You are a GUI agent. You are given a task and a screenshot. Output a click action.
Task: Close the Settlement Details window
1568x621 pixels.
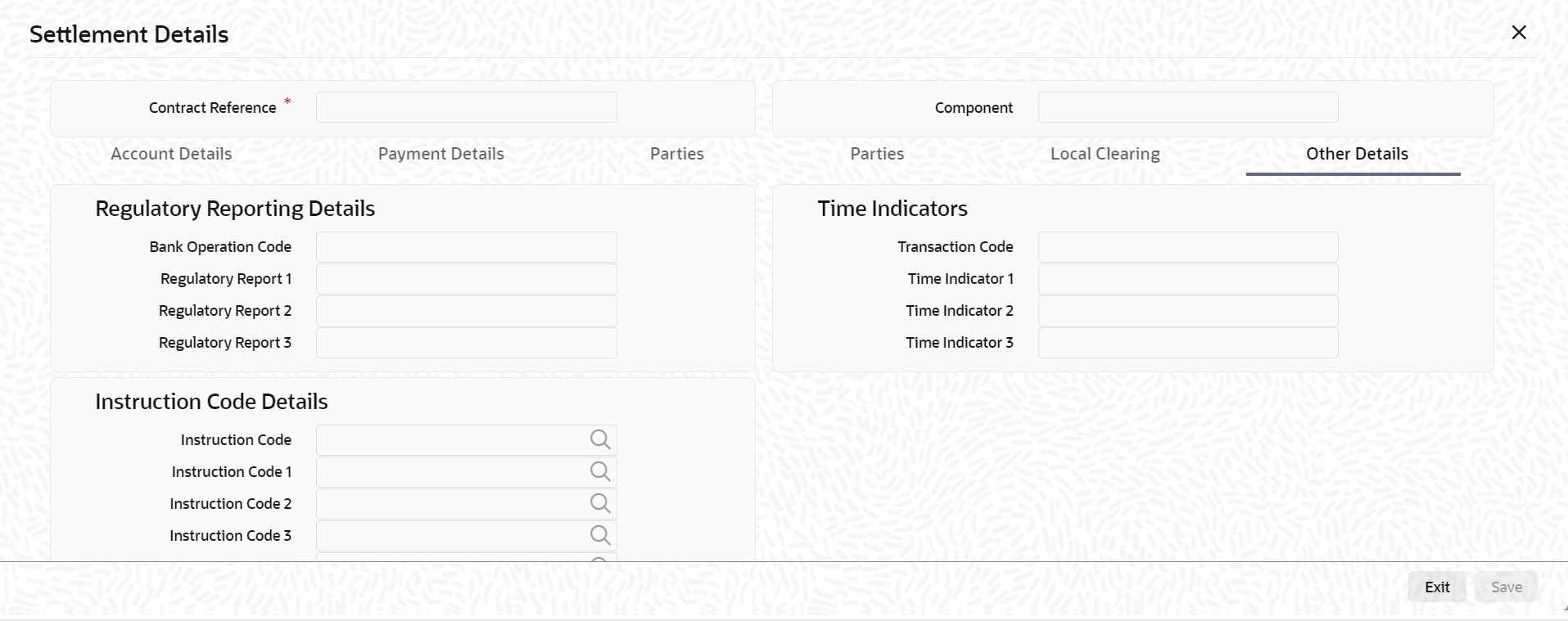pos(1519,33)
